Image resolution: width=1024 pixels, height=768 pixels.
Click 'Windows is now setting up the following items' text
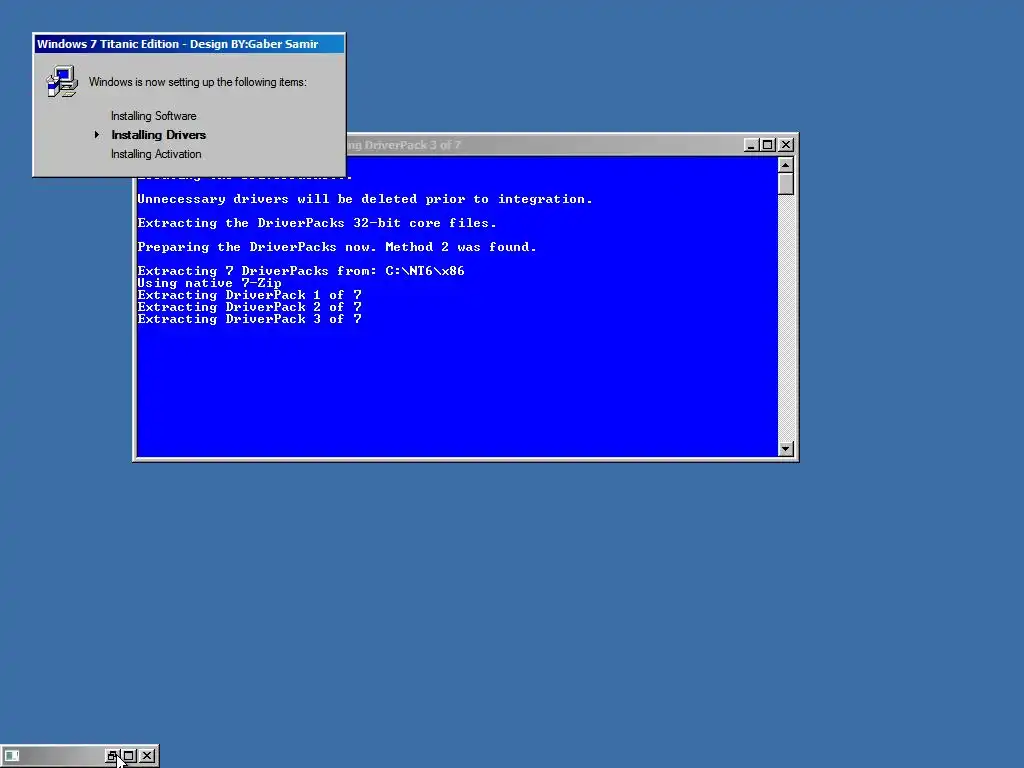[198, 82]
